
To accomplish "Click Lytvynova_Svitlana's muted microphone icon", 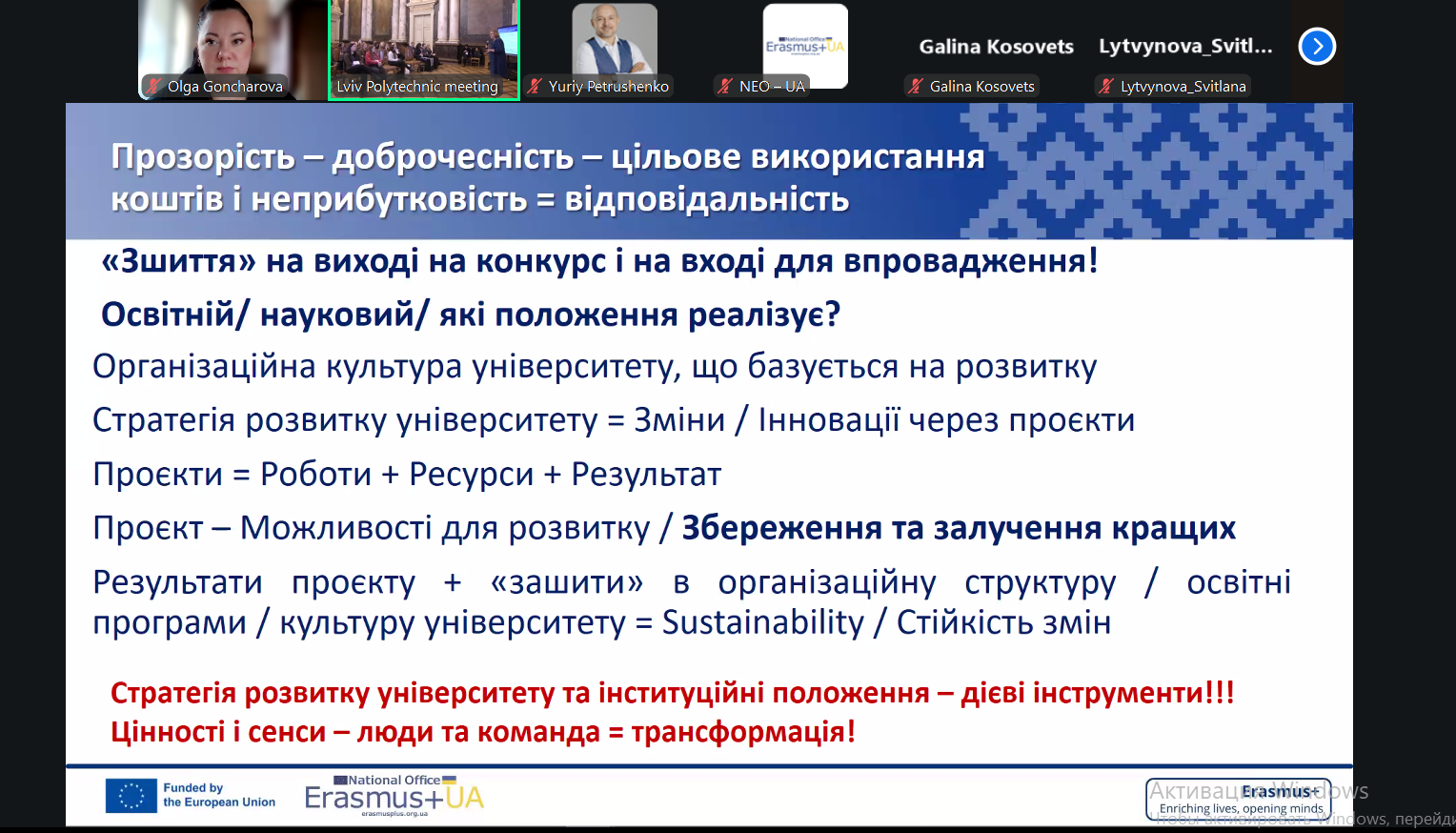I will click(1106, 86).
